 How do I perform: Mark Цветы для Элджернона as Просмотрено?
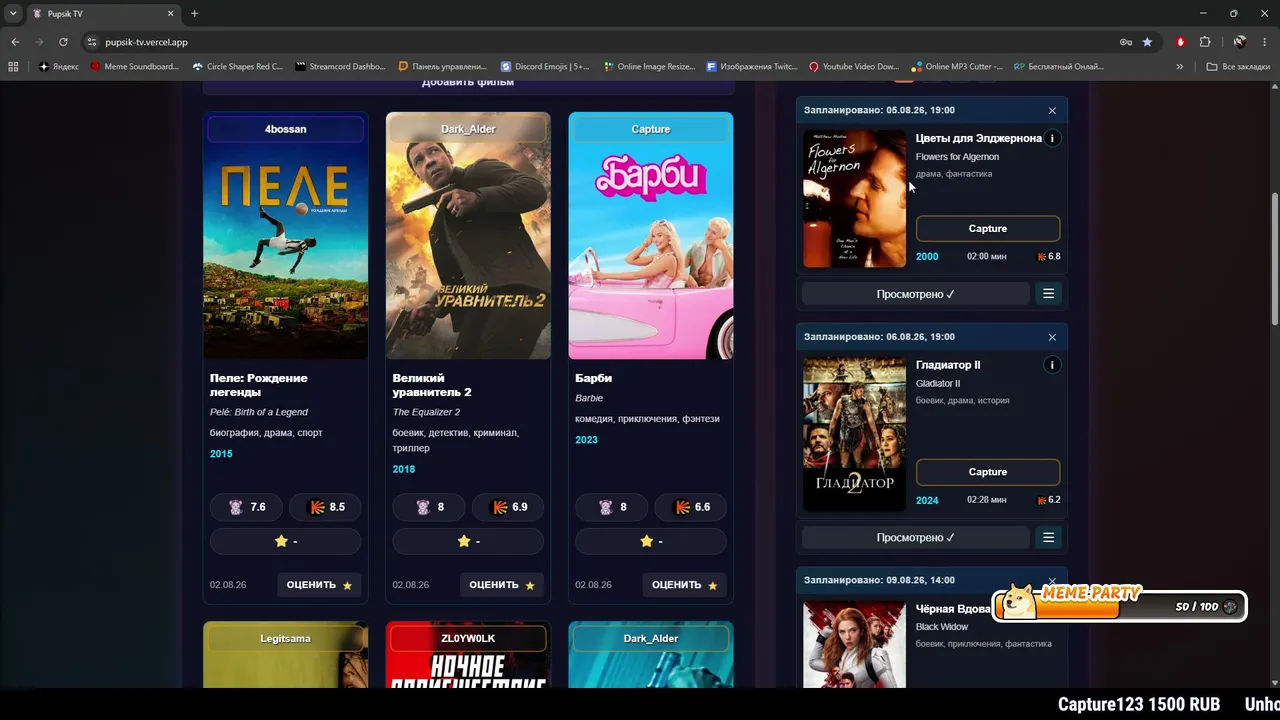coord(916,294)
